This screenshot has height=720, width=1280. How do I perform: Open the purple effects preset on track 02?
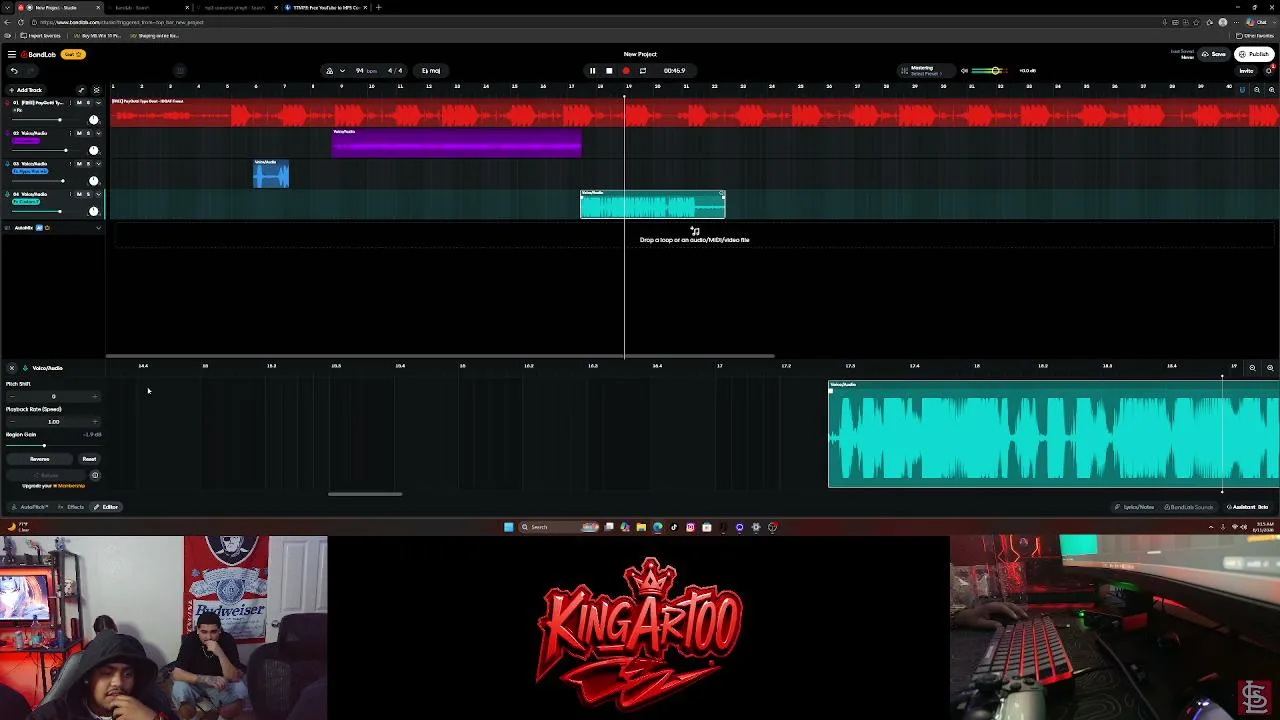26,141
